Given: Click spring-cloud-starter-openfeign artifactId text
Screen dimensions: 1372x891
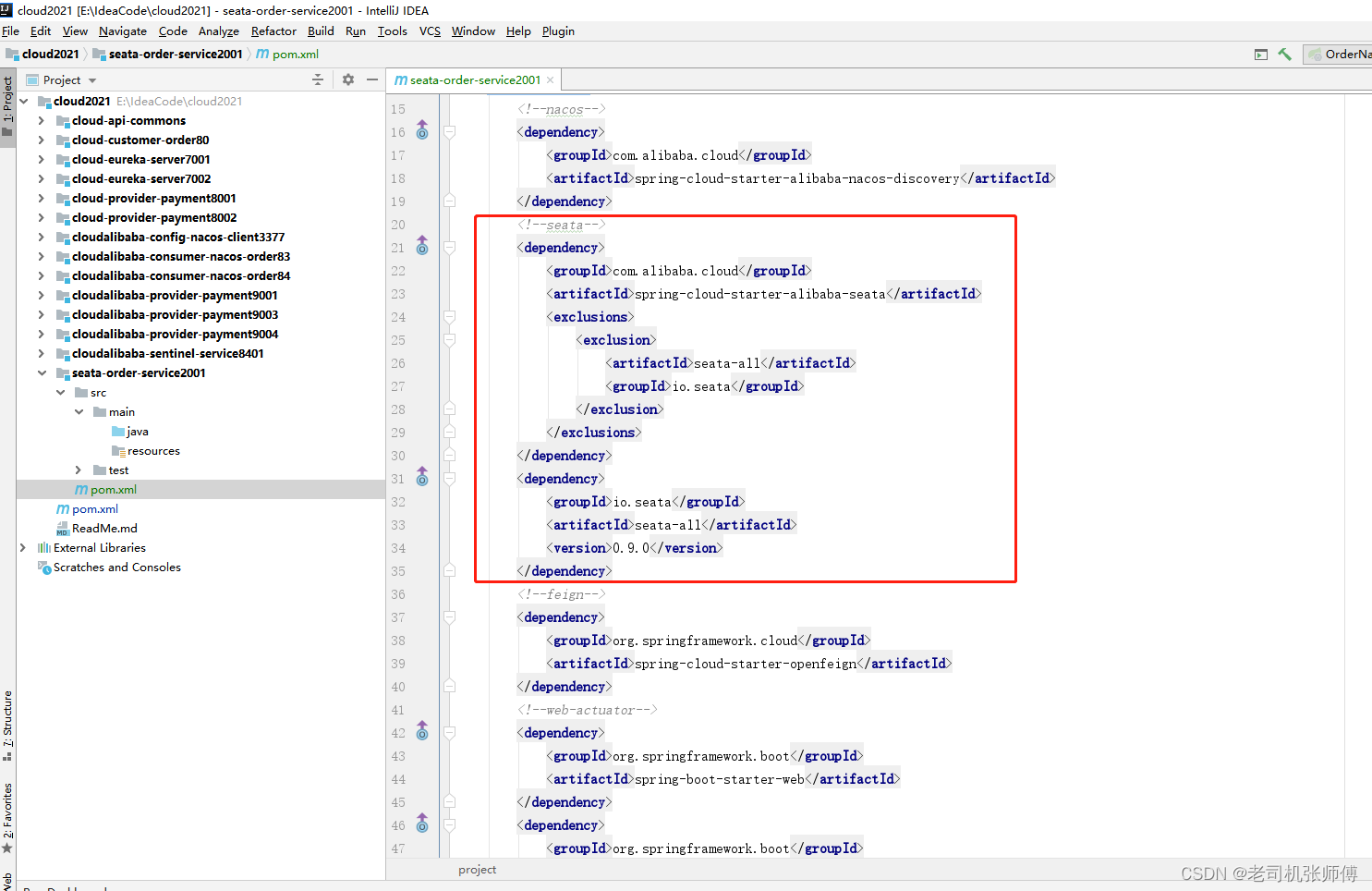Looking at the screenshot, I should click(746, 664).
